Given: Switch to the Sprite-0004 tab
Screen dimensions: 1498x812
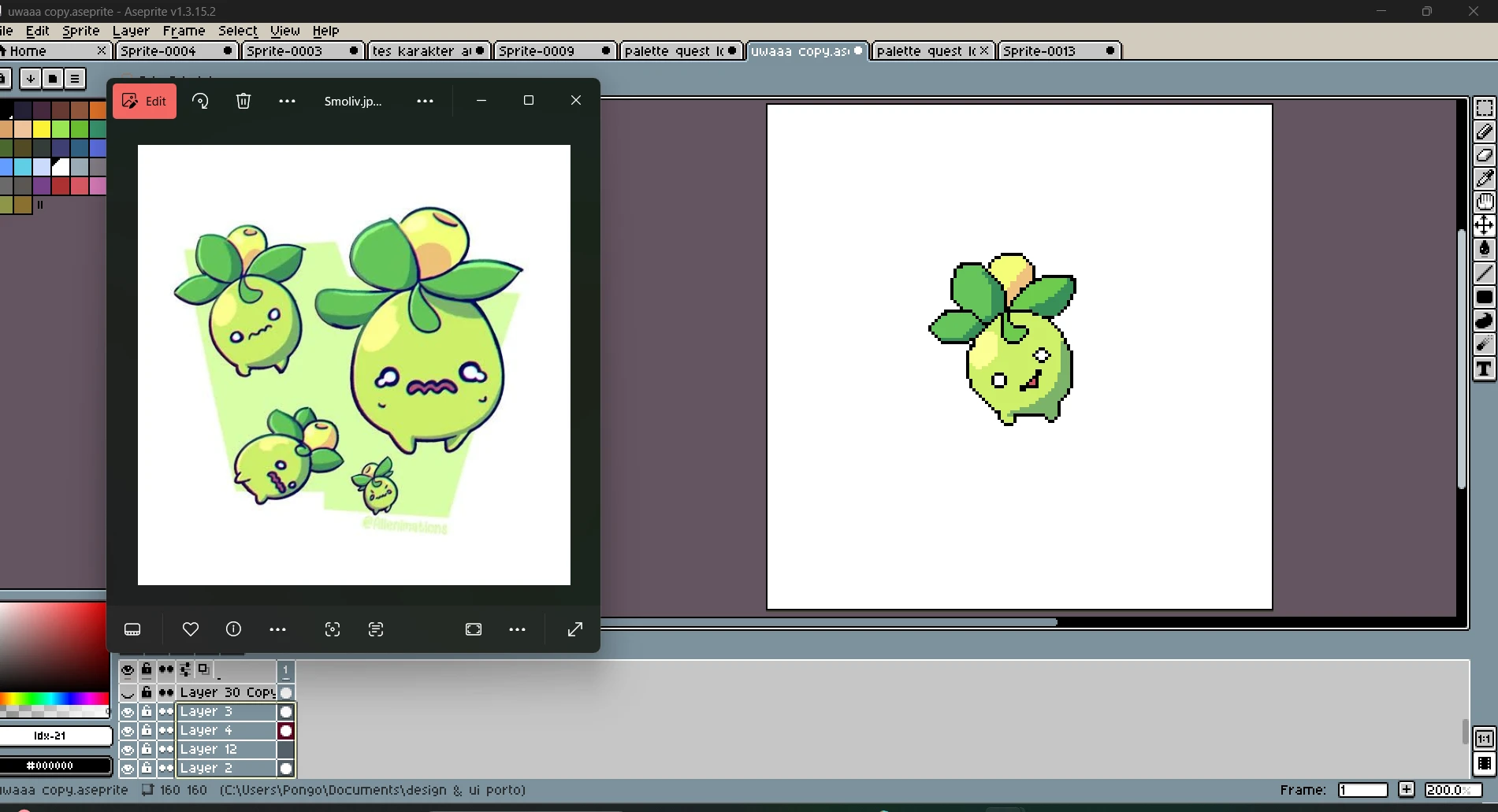Looking at the screenshot, I should 176,50.
